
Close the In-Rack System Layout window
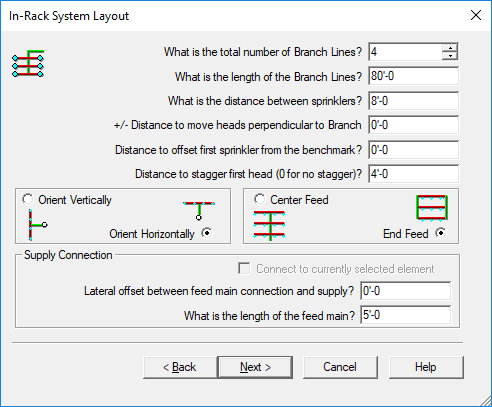(x=476, y=15)
